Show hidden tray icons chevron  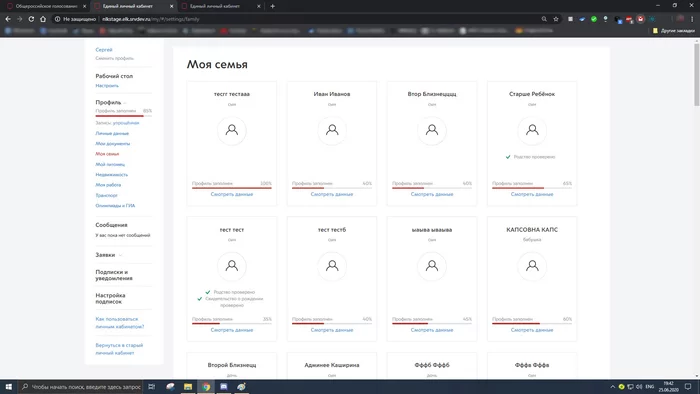pos(612,386)
